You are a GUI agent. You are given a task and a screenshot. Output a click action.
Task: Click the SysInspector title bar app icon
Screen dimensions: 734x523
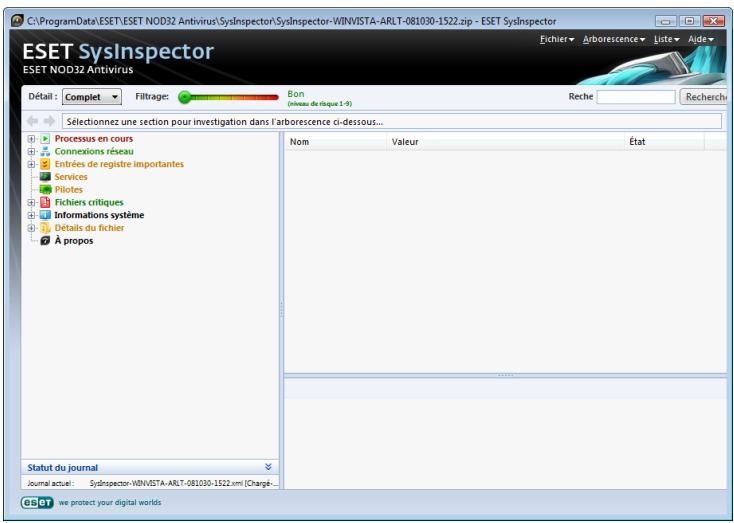[x=18, y=21]
